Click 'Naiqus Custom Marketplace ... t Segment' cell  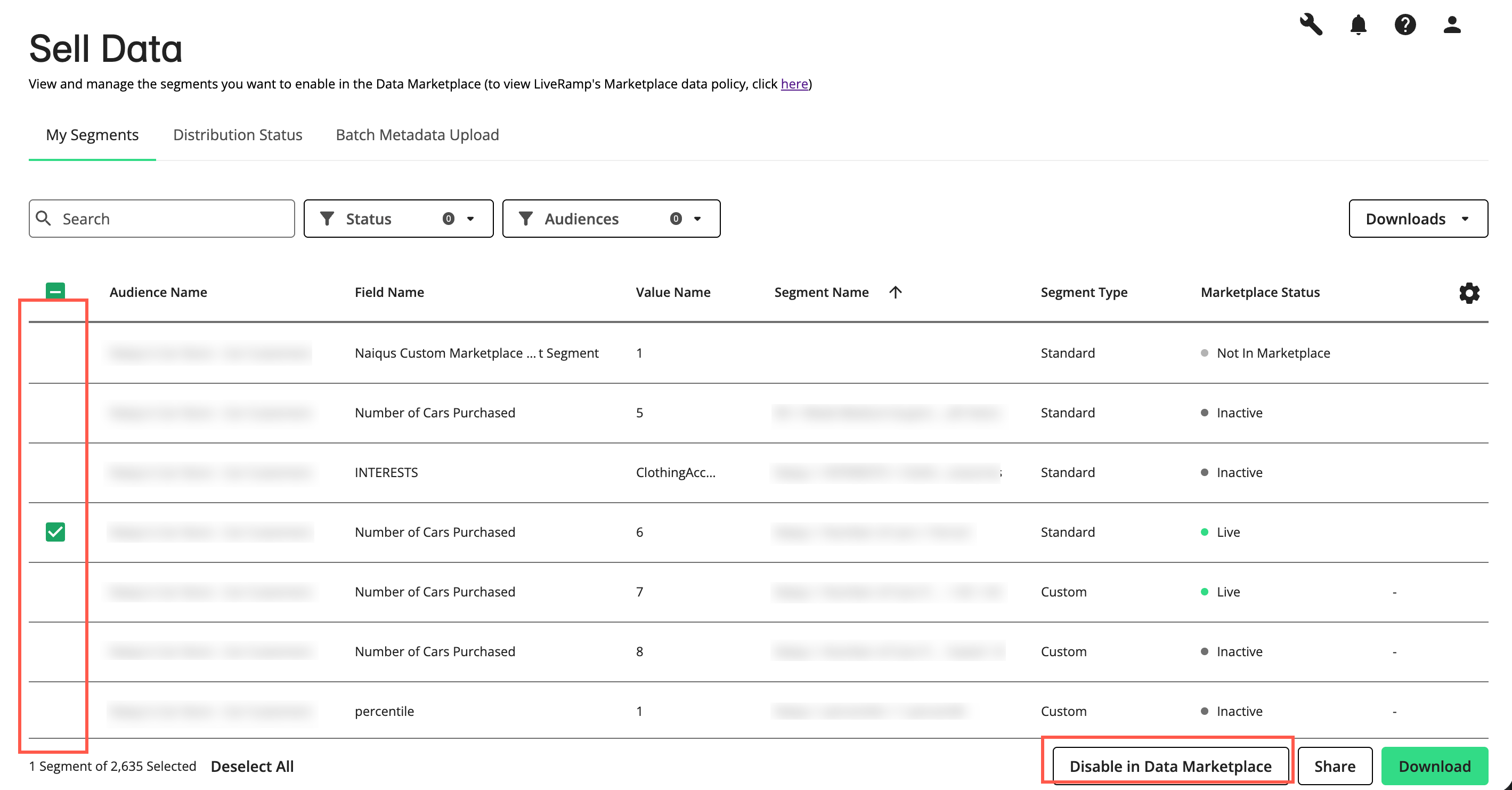click(477, 353)
